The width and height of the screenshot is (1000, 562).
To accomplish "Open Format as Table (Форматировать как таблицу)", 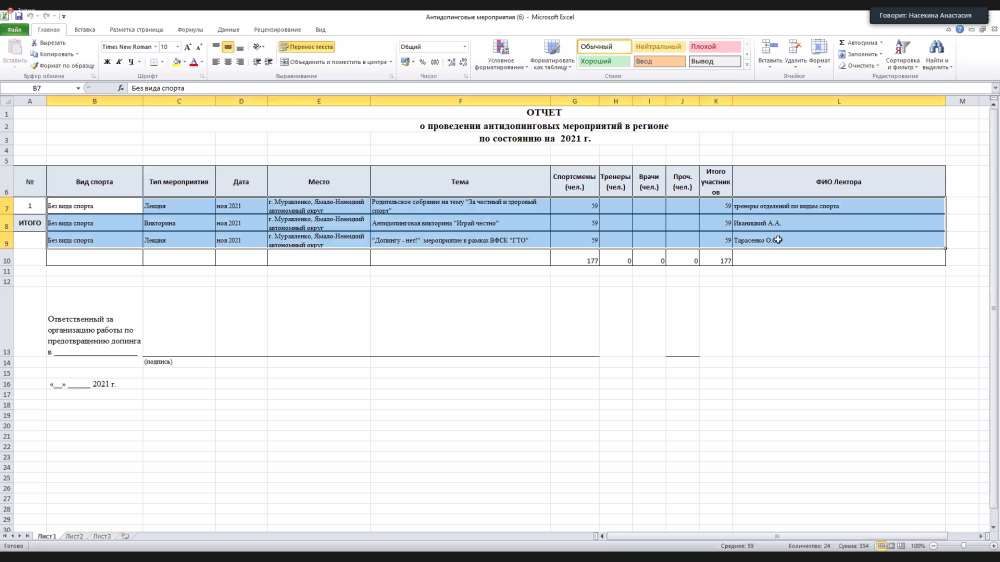I will tap(552, 54).
